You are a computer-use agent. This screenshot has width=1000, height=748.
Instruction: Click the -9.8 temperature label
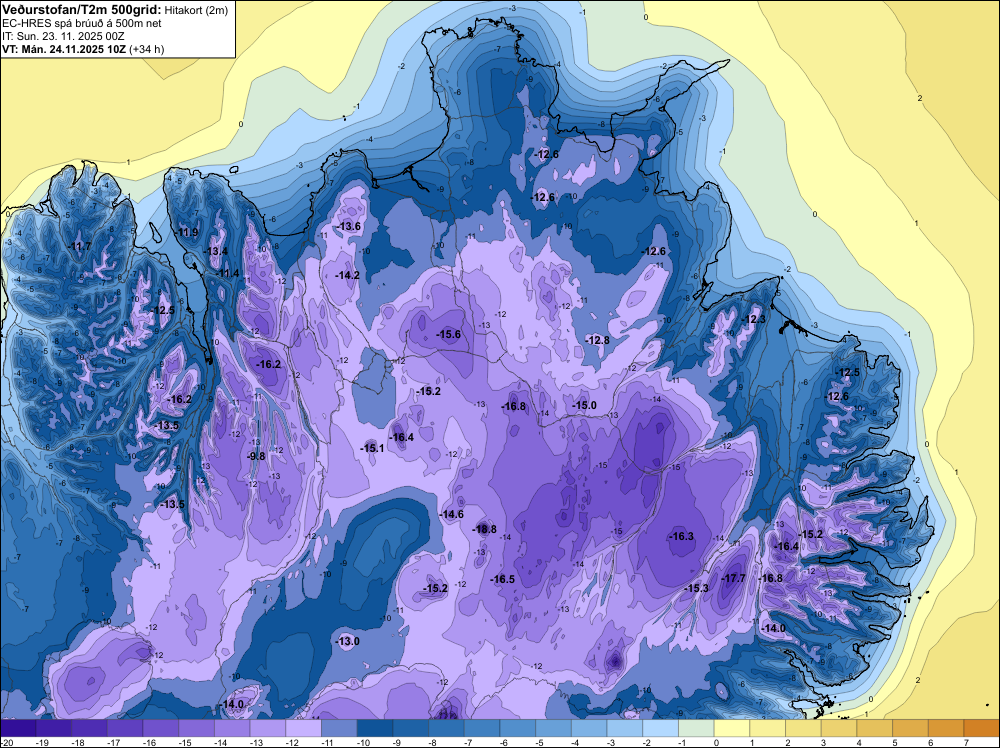click(256, 456)
